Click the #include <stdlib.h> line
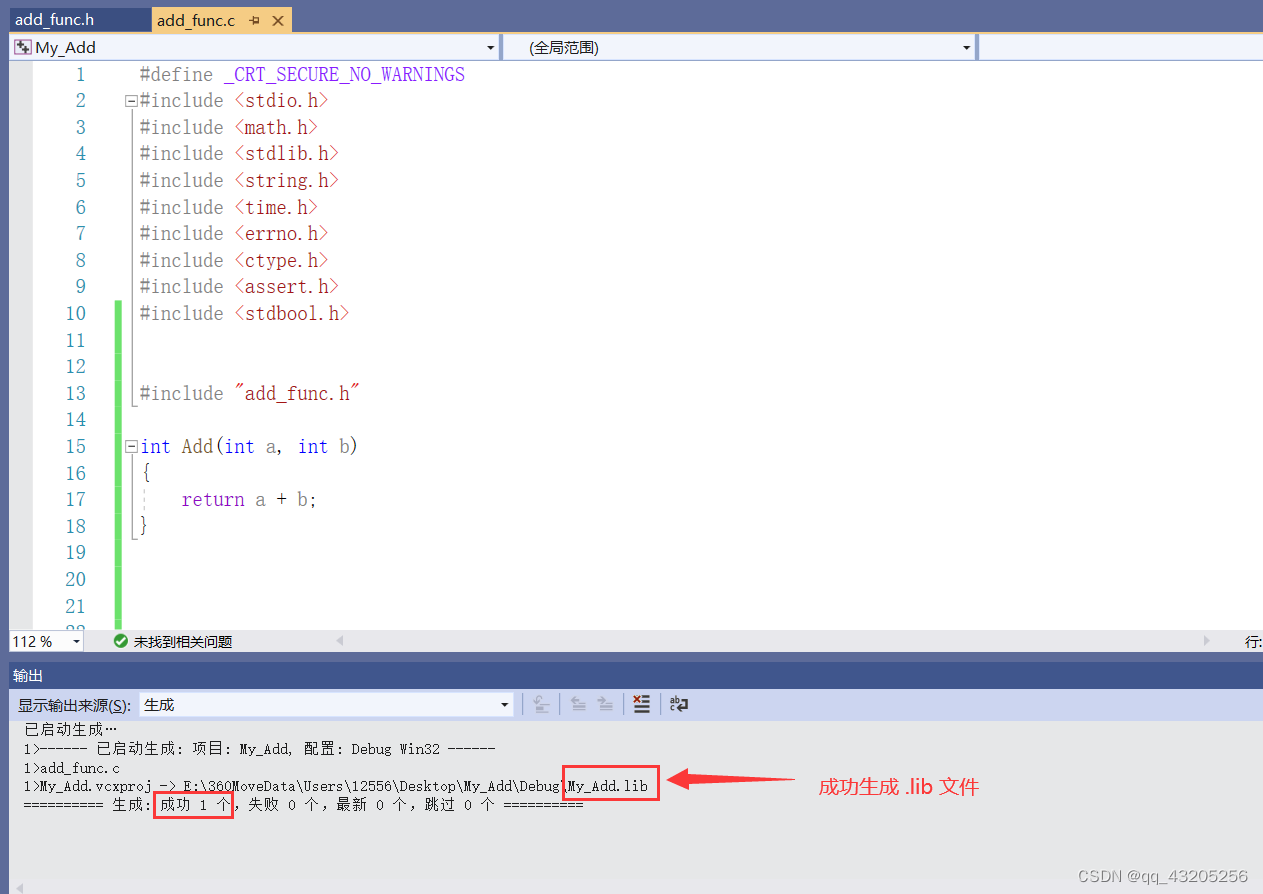Viewport: 1263px width, 894px height. [x=239, y=154]
